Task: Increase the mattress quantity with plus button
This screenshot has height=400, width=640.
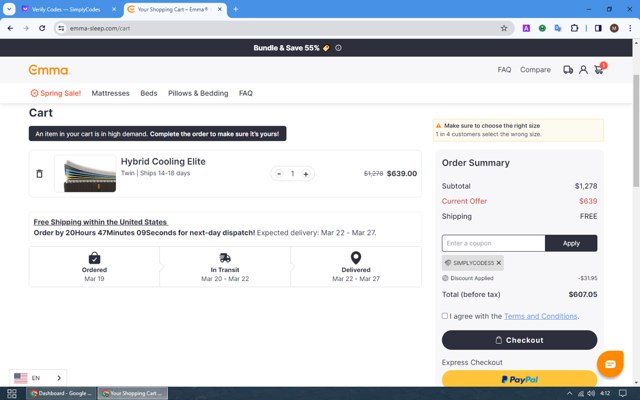Action: 306,174
